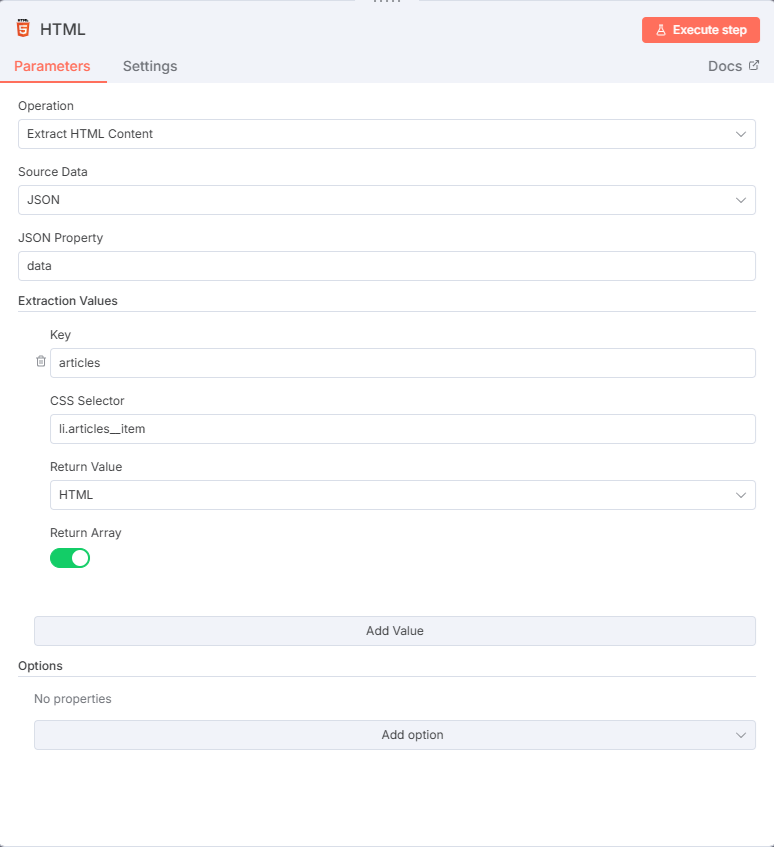Click into the JSON Property field
Screen dimensions: 774x847
click(x=386, y=266)
